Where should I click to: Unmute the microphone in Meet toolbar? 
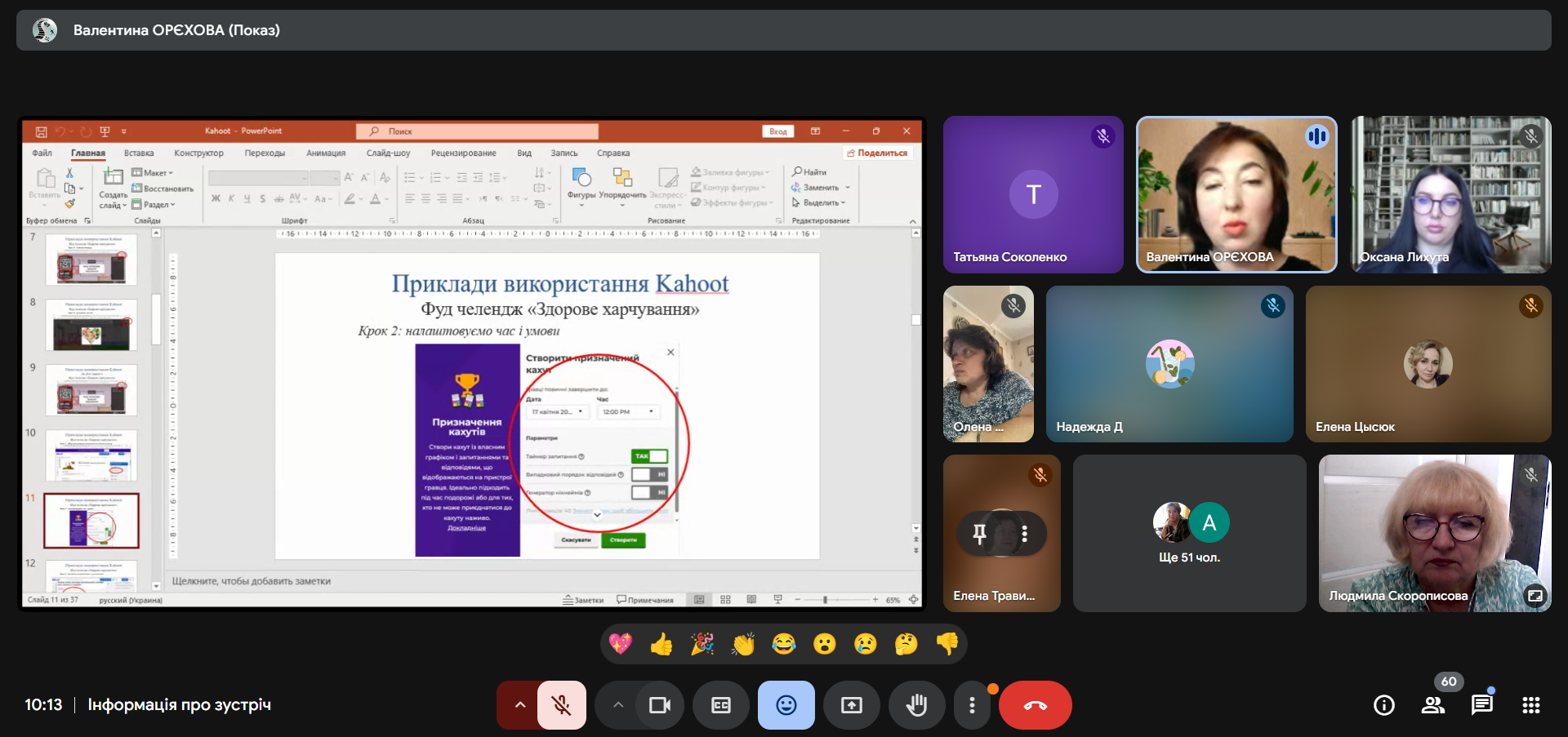(561, 705)
